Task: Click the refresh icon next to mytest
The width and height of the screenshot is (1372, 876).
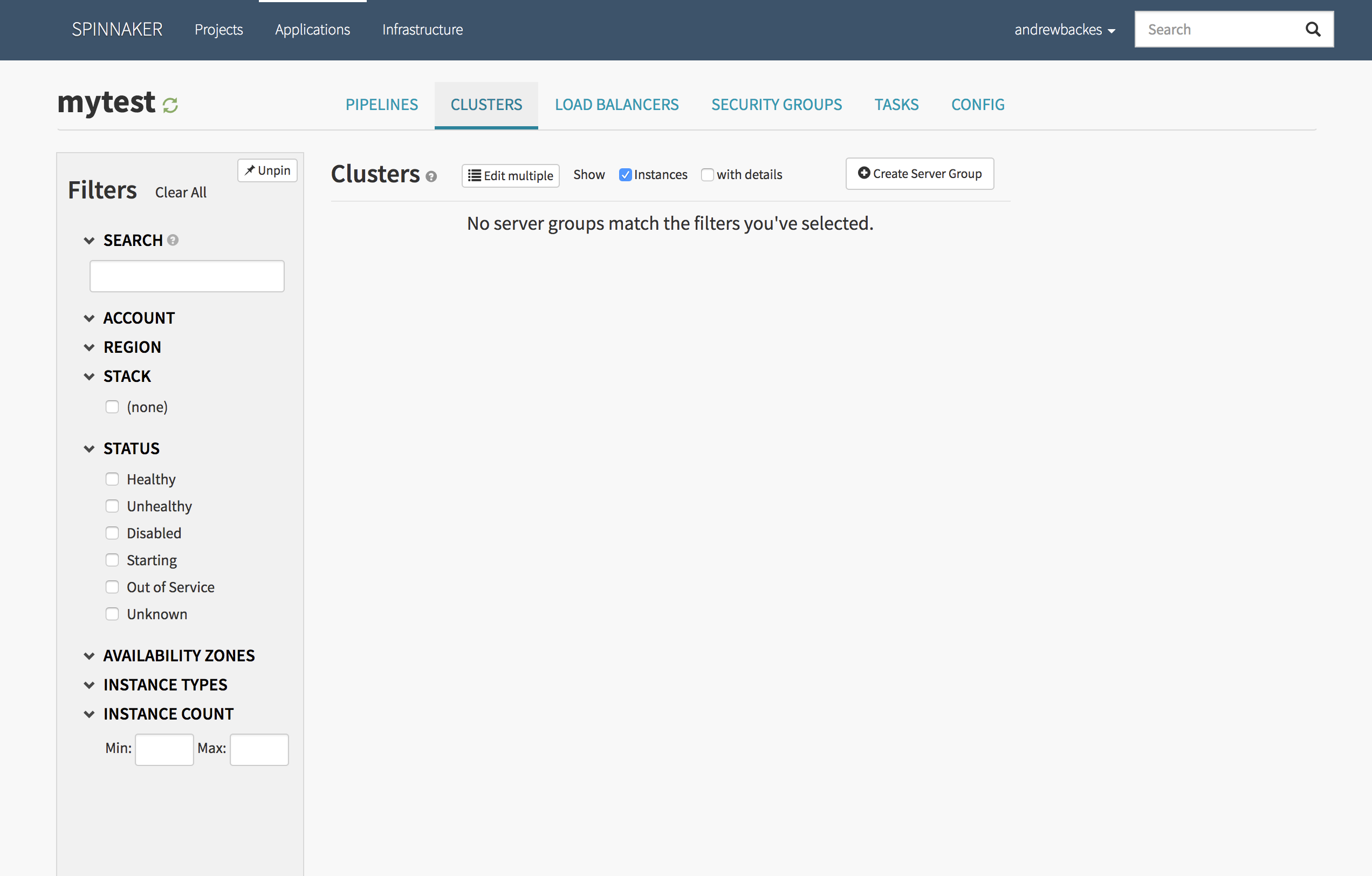Action: (x=170, y=105)
